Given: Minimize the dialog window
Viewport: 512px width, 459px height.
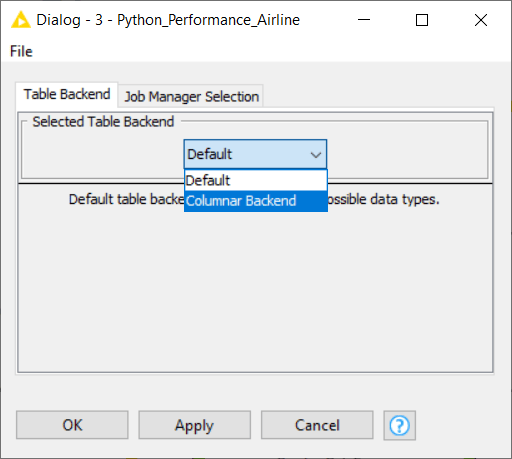Looking at the screenshot, I should pos(364,20).
